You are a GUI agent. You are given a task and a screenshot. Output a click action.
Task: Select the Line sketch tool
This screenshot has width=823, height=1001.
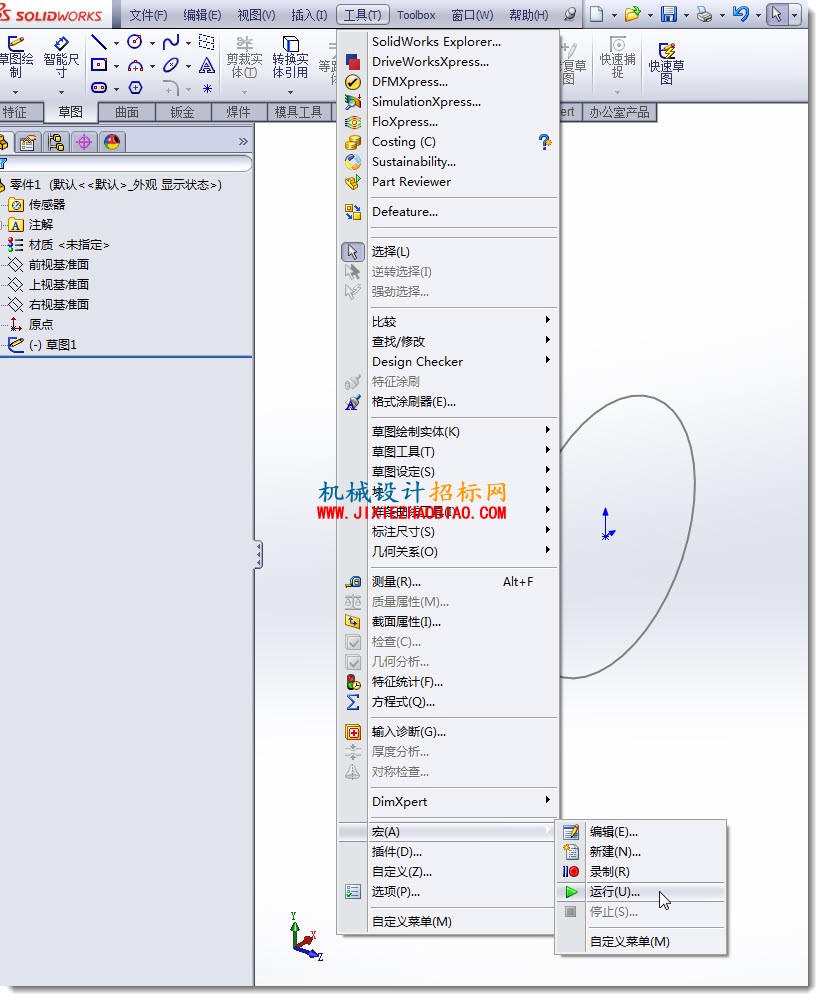click(x=99, y=42)
